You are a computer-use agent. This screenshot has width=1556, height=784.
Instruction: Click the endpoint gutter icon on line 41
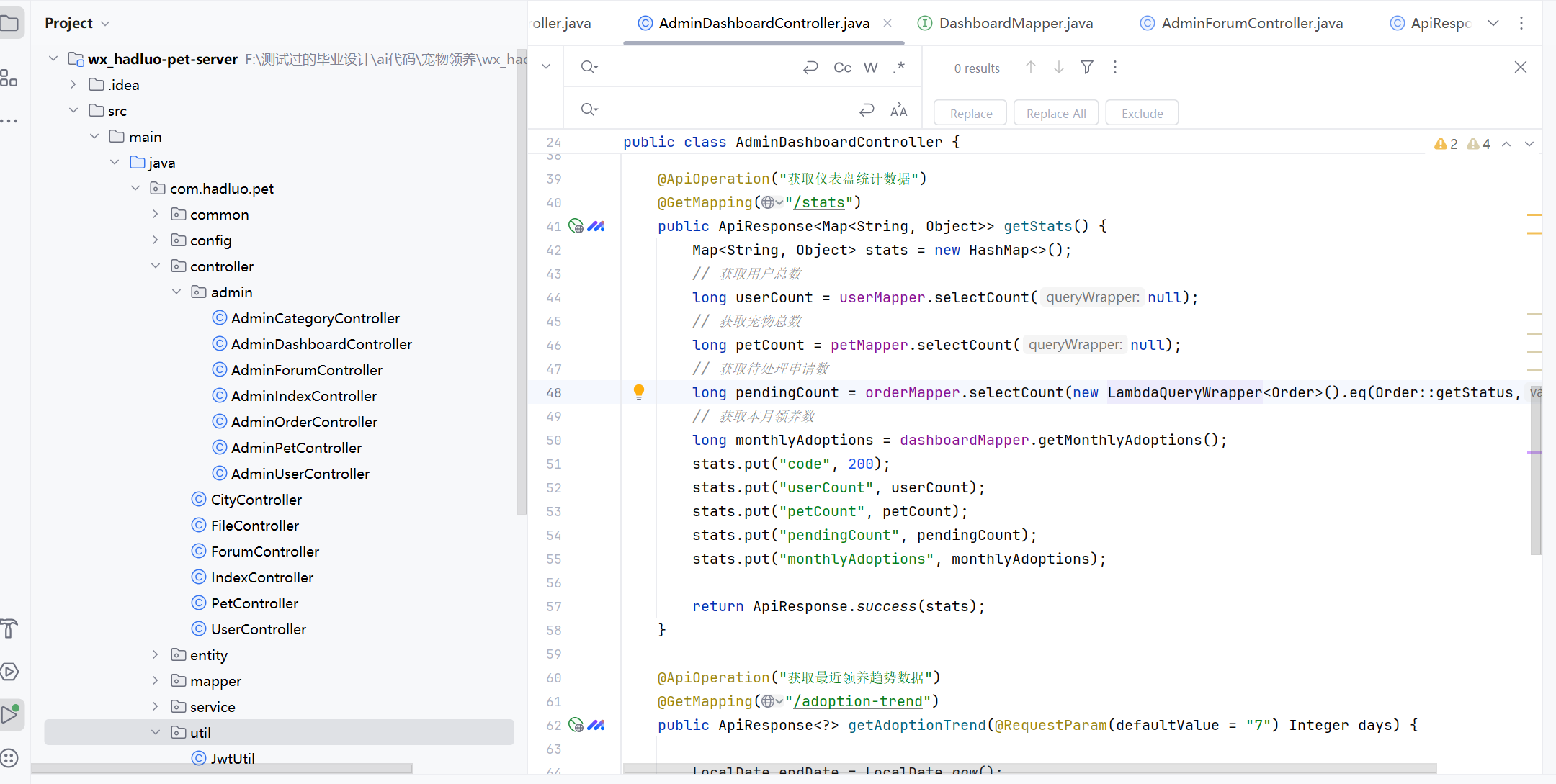point(576,226)
